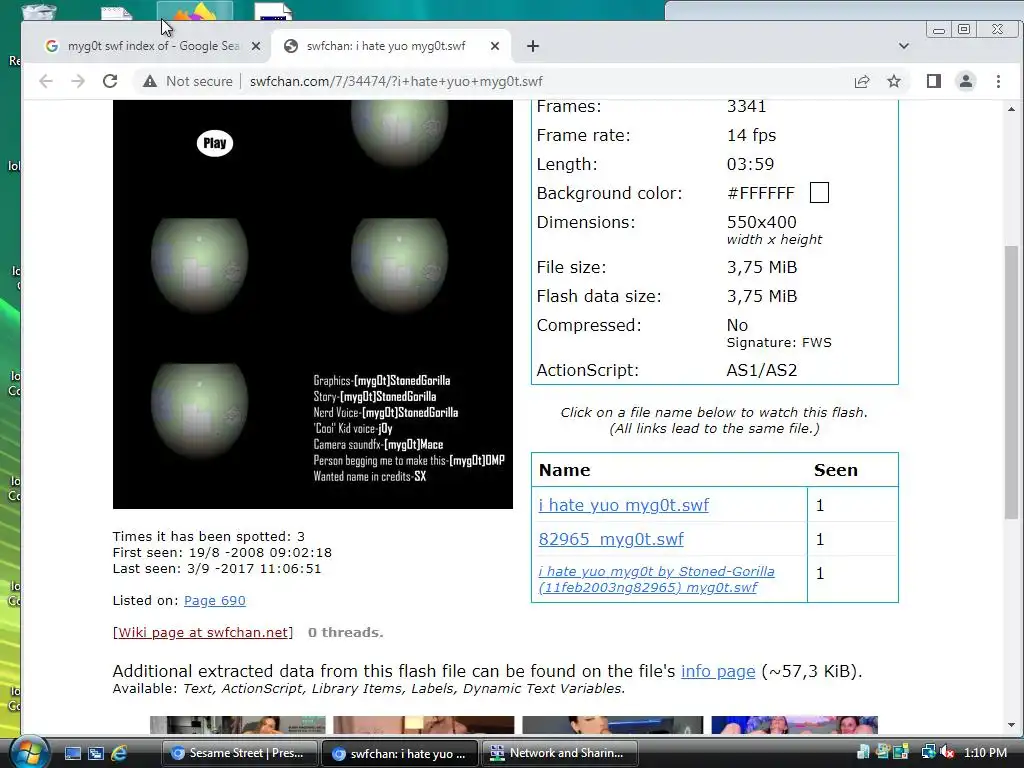This screenshot has width=1024, height=768.
Task: Click the 'AS1/AS2' ActionScript value
Action: [x=761, y=370]
